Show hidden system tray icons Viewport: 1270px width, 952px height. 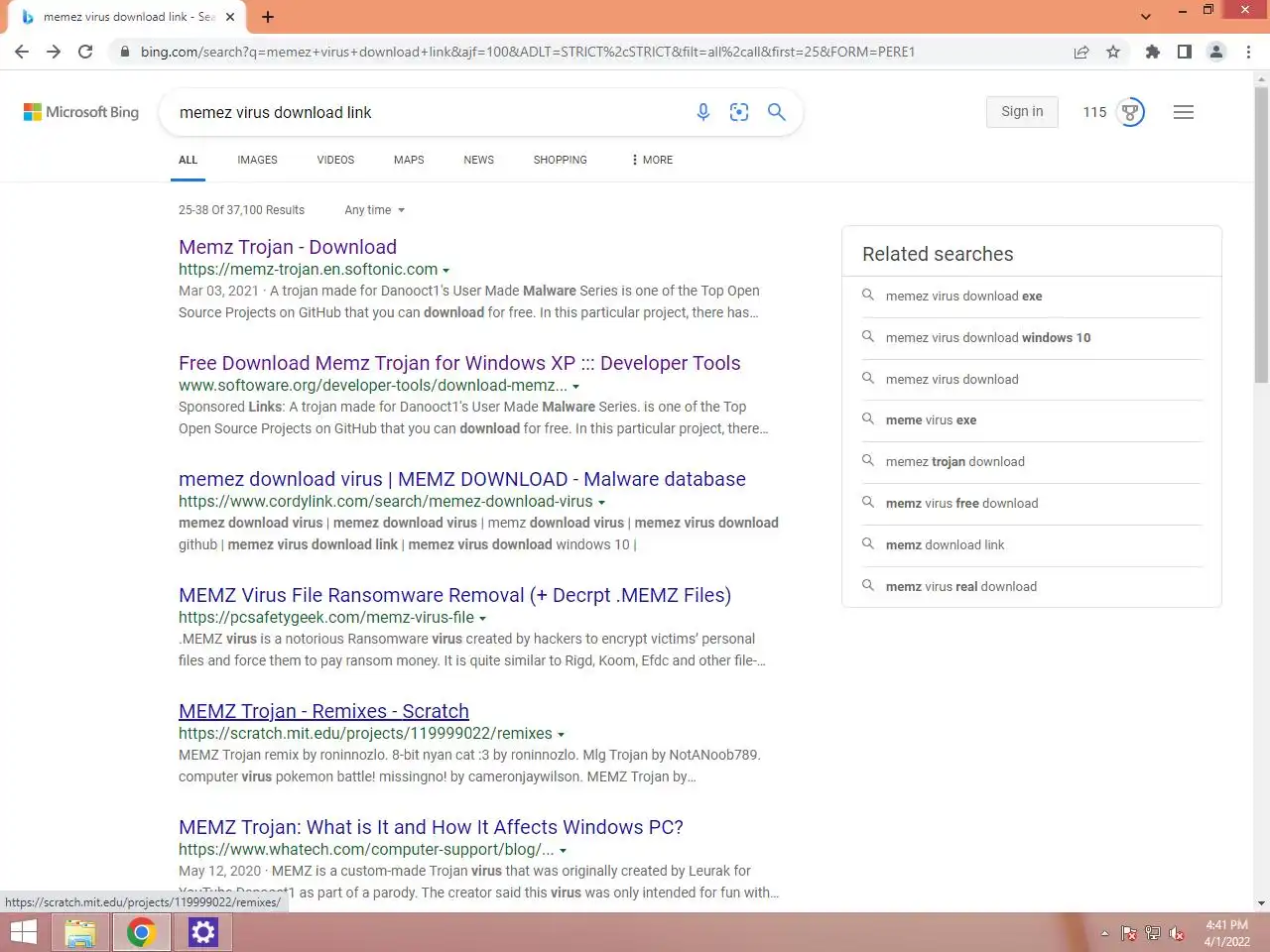tap(1104, 933)
